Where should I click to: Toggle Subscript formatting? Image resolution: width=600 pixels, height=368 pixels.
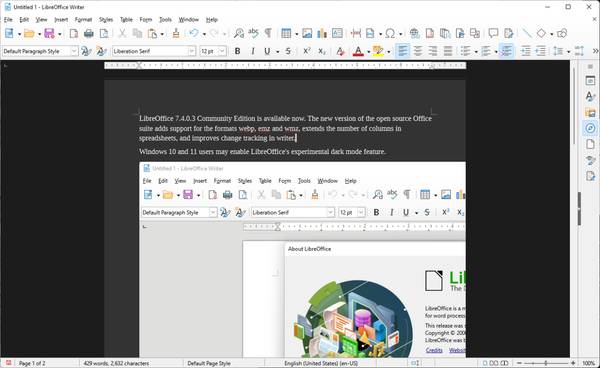point(322,51)
